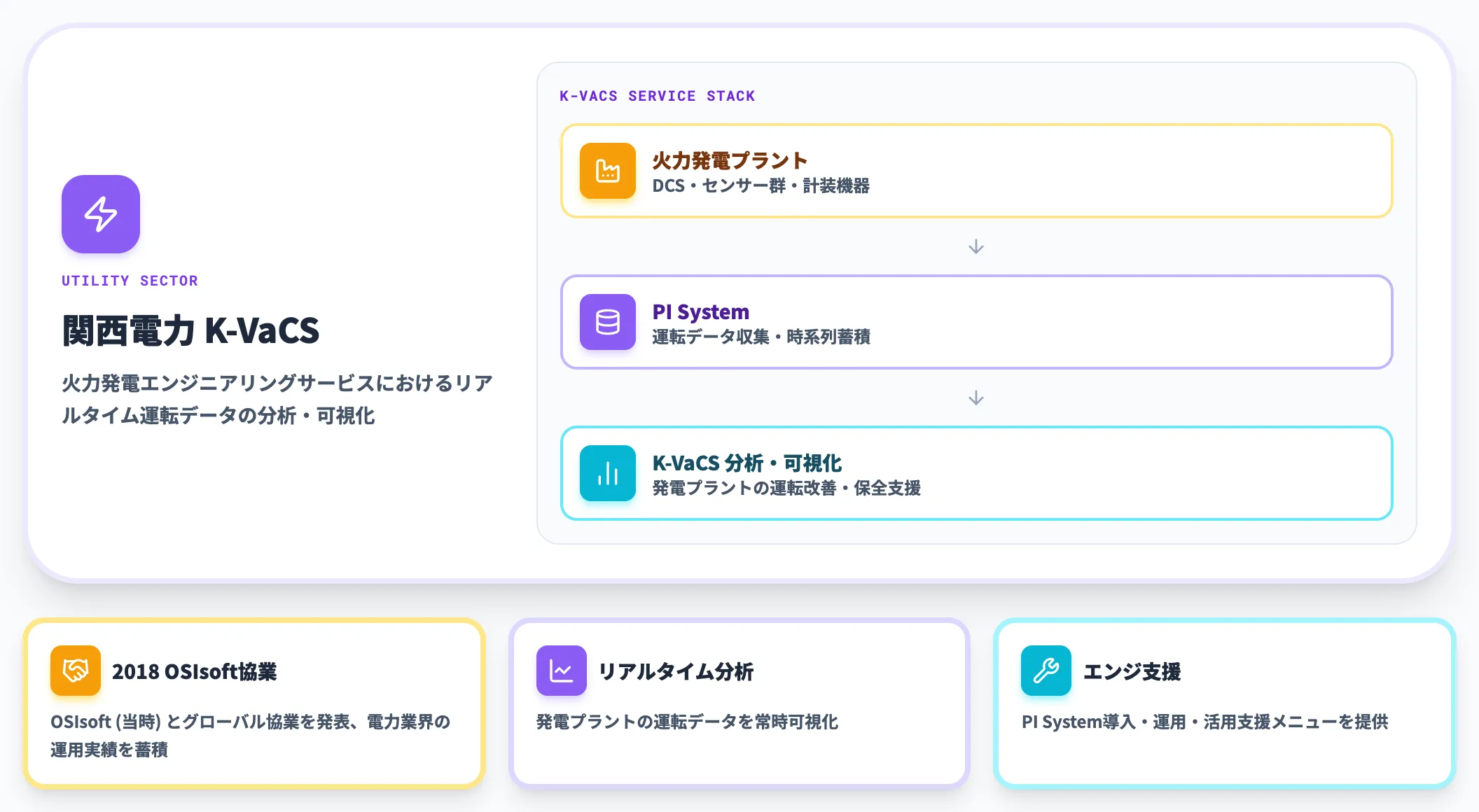Click the K-VACS SERVICE STACK label

point(657,96)
